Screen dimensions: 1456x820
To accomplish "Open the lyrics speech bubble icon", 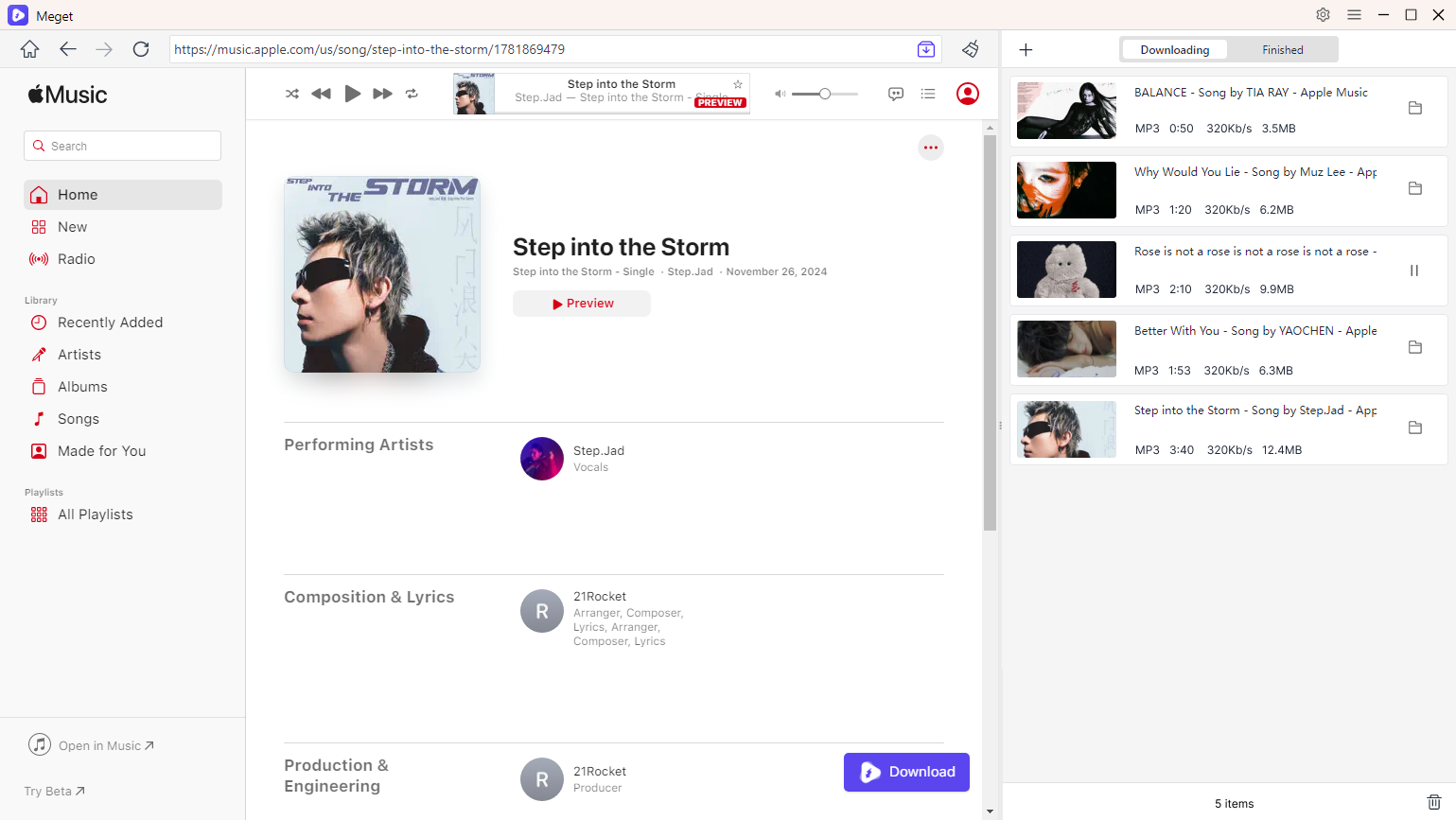I will coord(896,94).
